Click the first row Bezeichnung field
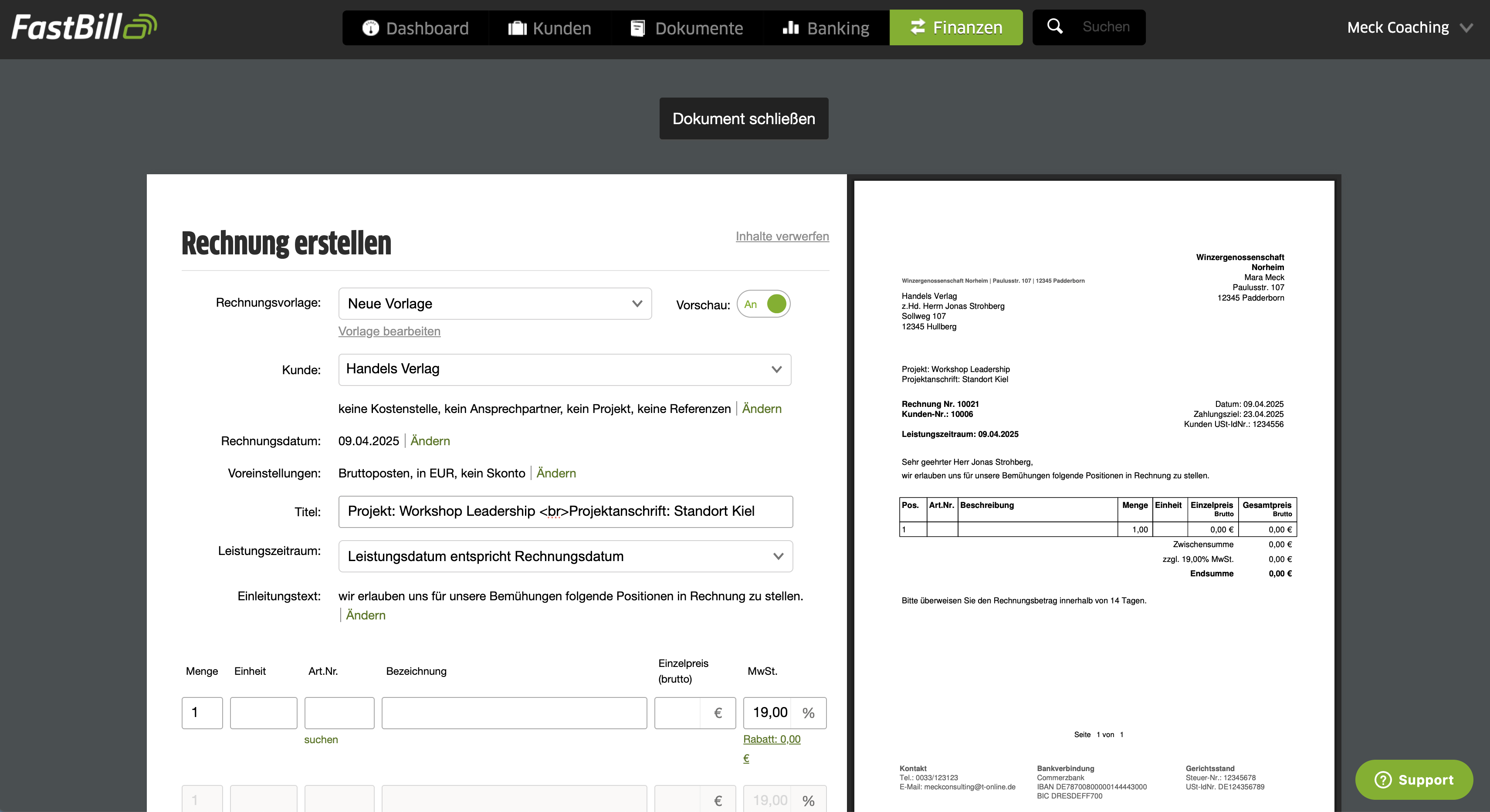The width and height of the screenshot is (1490, 812). [514, 713]
